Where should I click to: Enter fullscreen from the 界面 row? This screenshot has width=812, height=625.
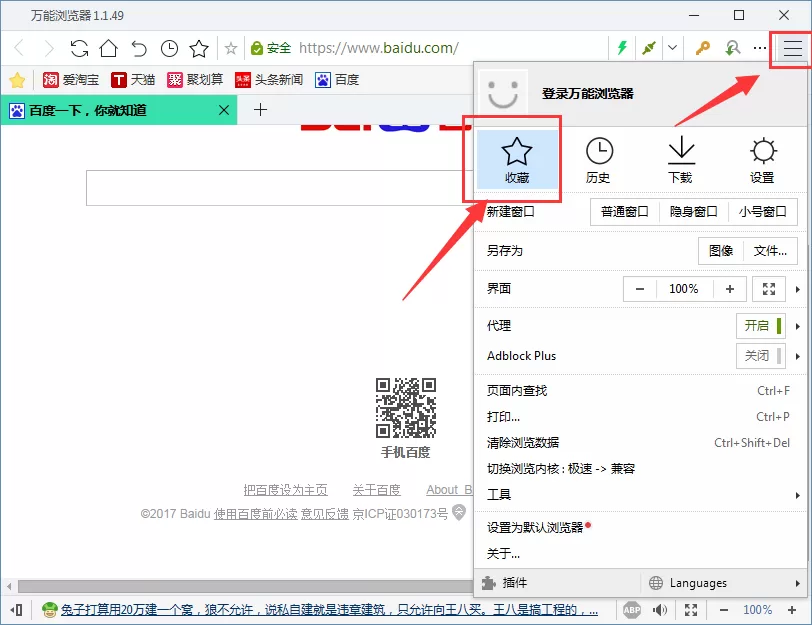768,289
